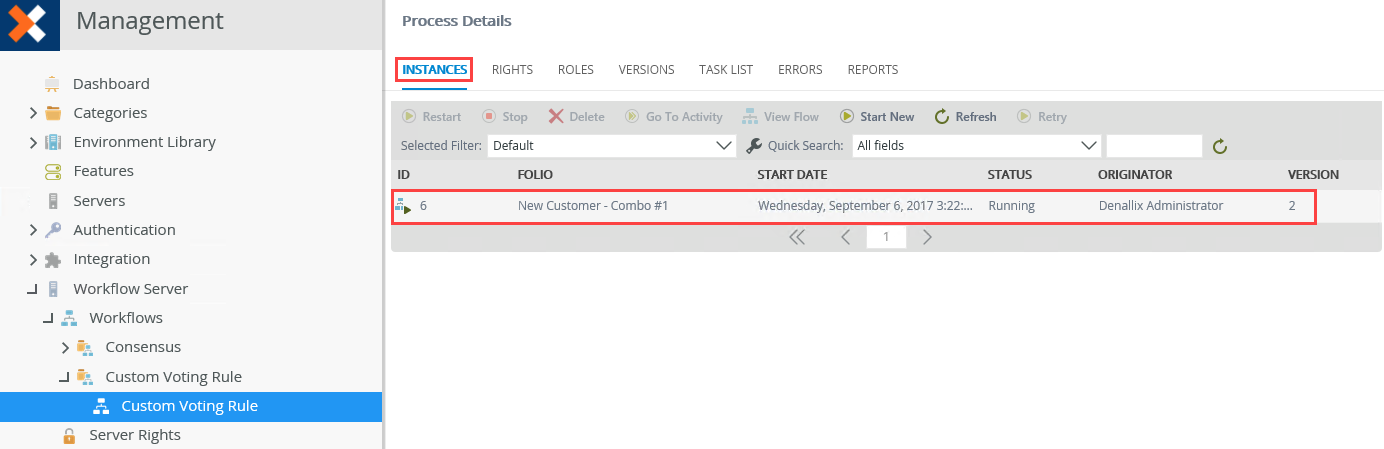Click the Quick Search text box
Screen dimensions: 1384x449
pos(1154,146)
